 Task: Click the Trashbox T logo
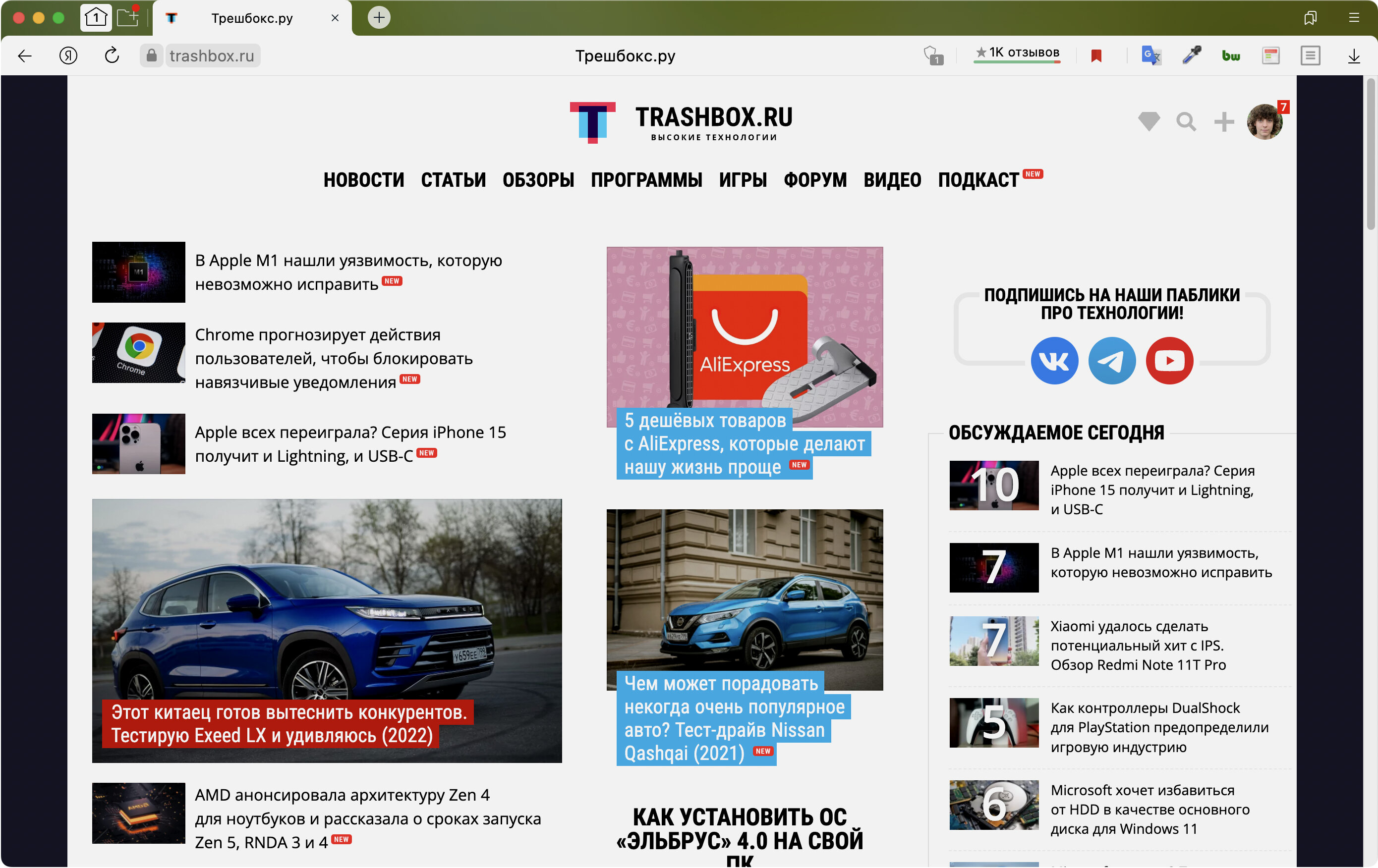pos(592,122)
